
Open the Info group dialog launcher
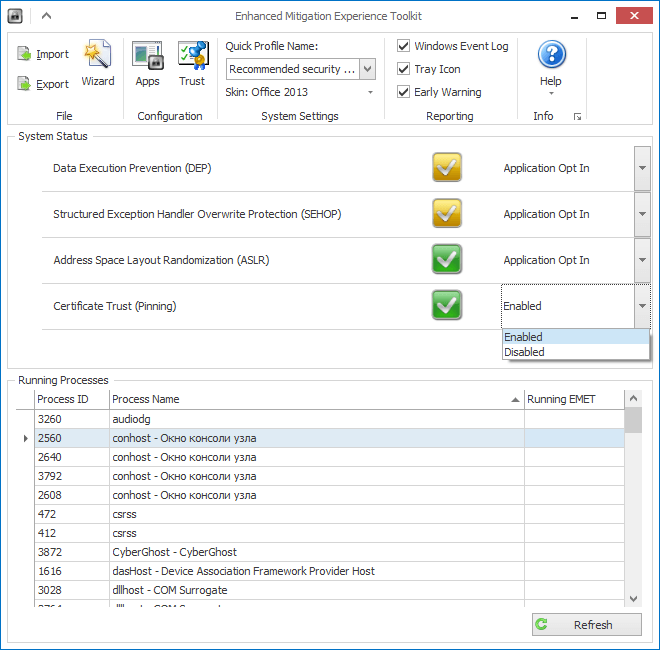577,117
